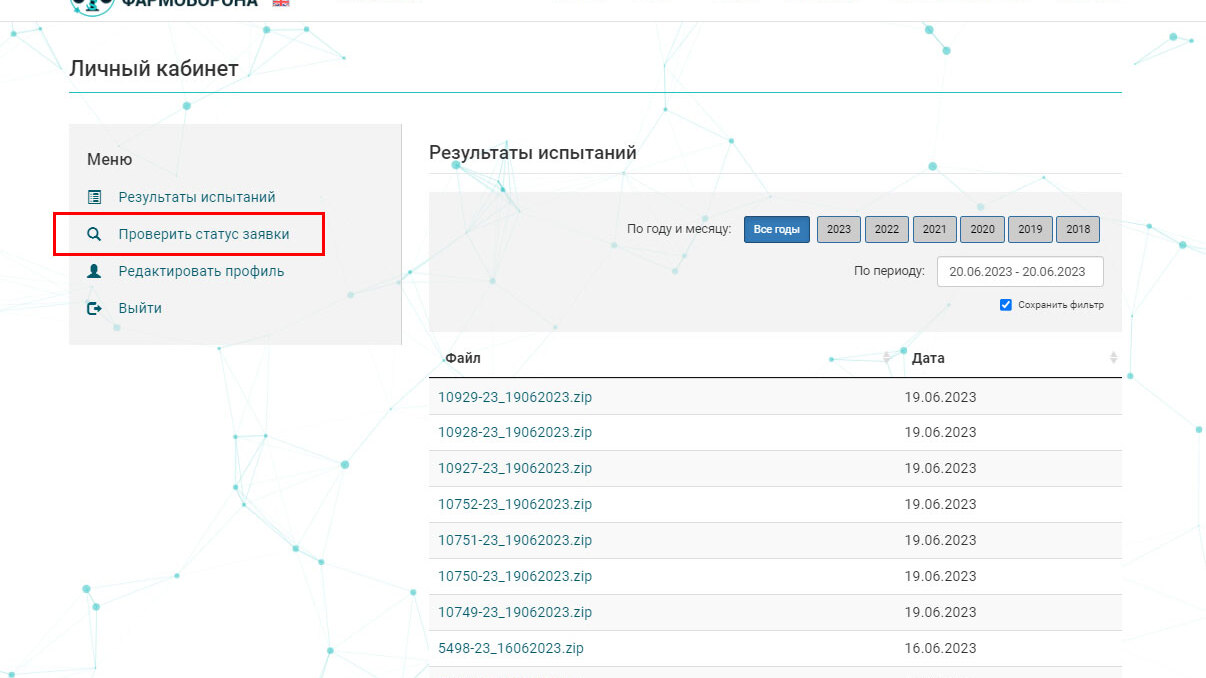The width and height of the screenshot is (1206, 678).
Task: Click the list icon beside Результаты испытаний
Action: point(95,197)
